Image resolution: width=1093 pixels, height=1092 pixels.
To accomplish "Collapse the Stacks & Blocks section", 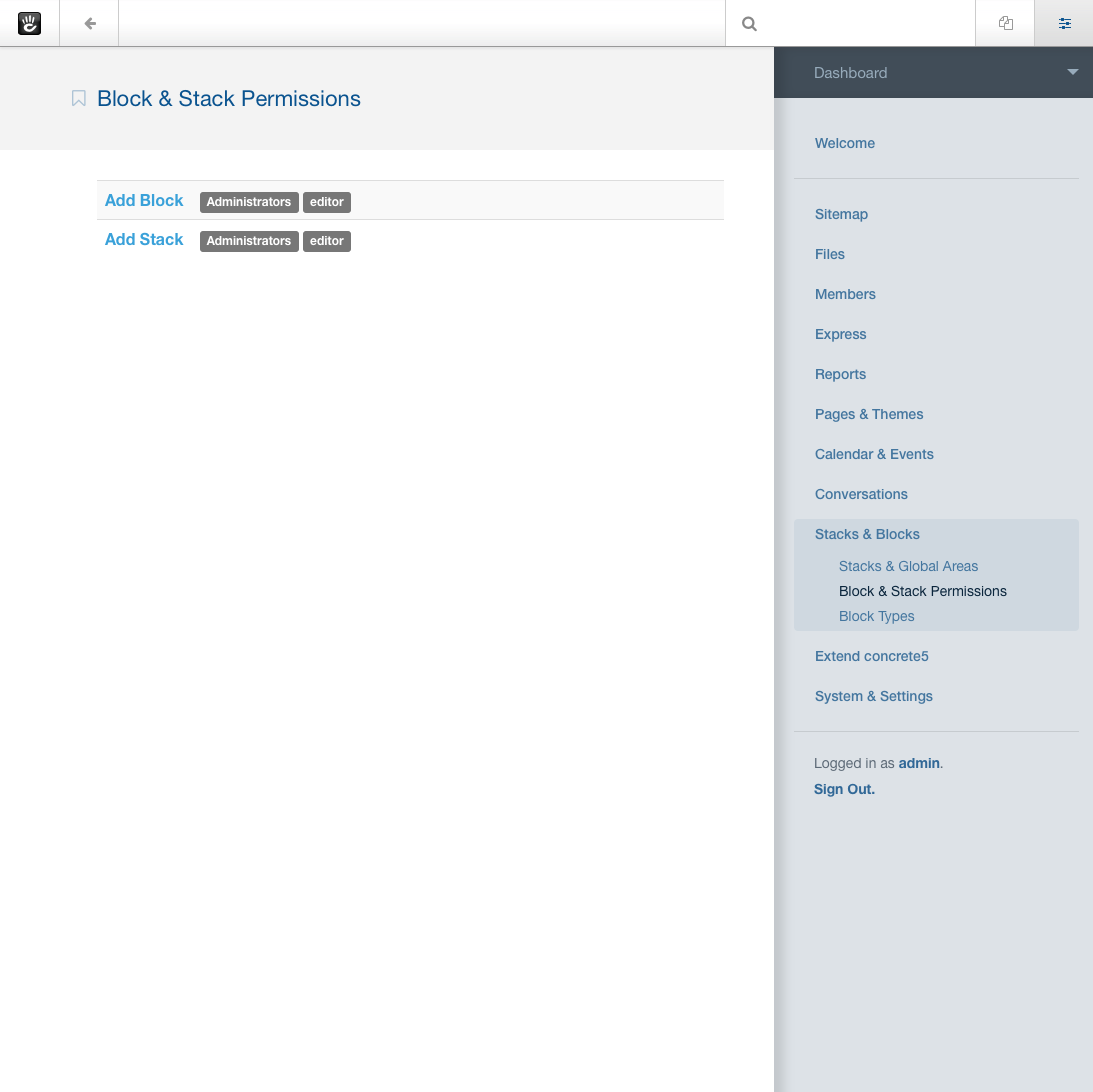I will click(867, 534).
